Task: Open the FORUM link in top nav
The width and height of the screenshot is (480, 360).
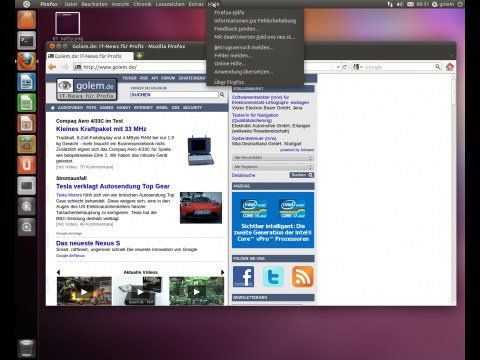Action: point(168,78)
